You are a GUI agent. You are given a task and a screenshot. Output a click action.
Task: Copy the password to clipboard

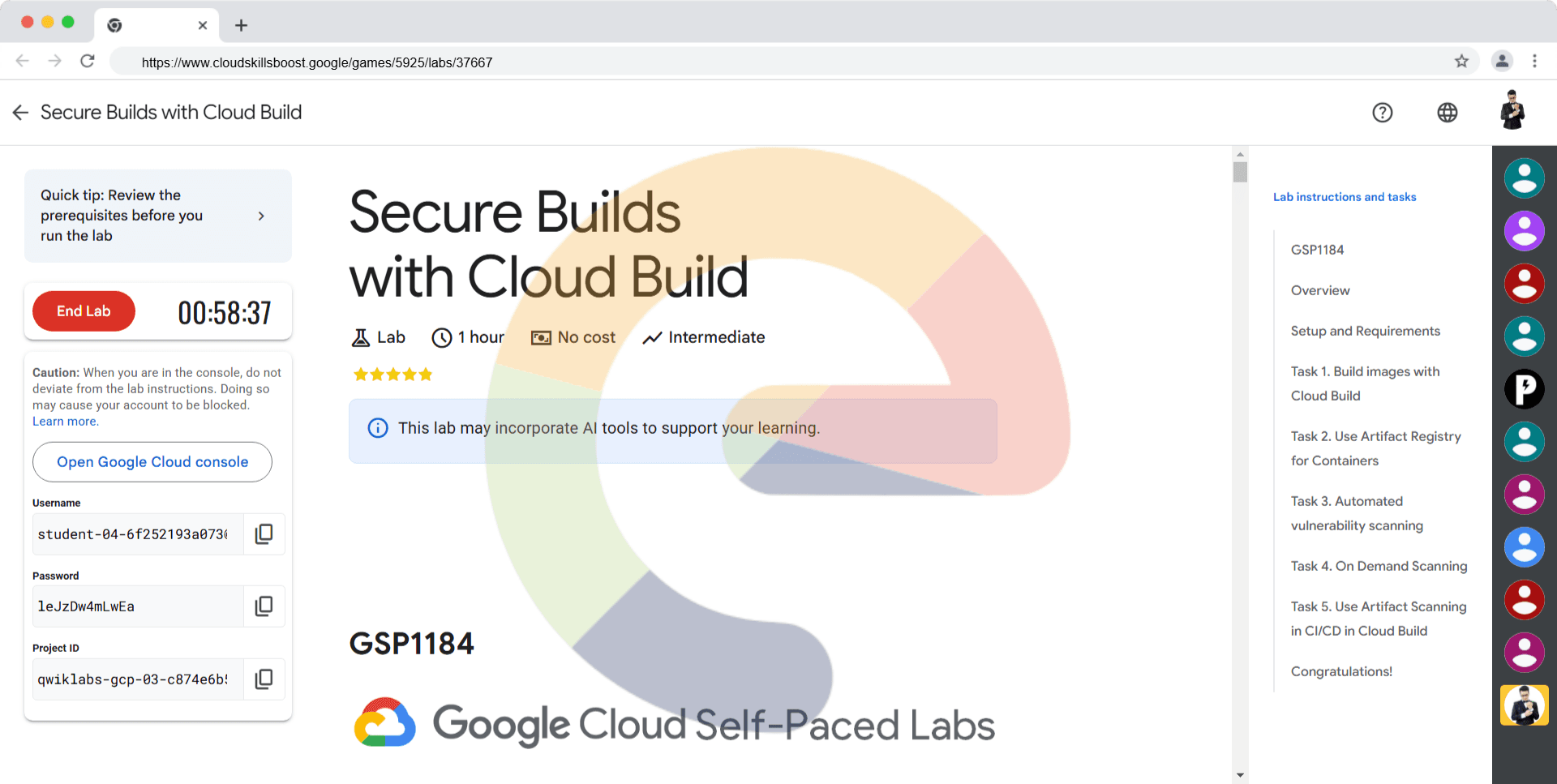point(264,606)
